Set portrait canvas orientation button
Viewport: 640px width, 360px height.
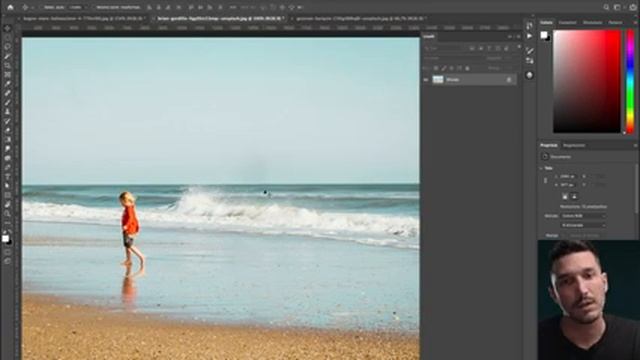point(565,197)
